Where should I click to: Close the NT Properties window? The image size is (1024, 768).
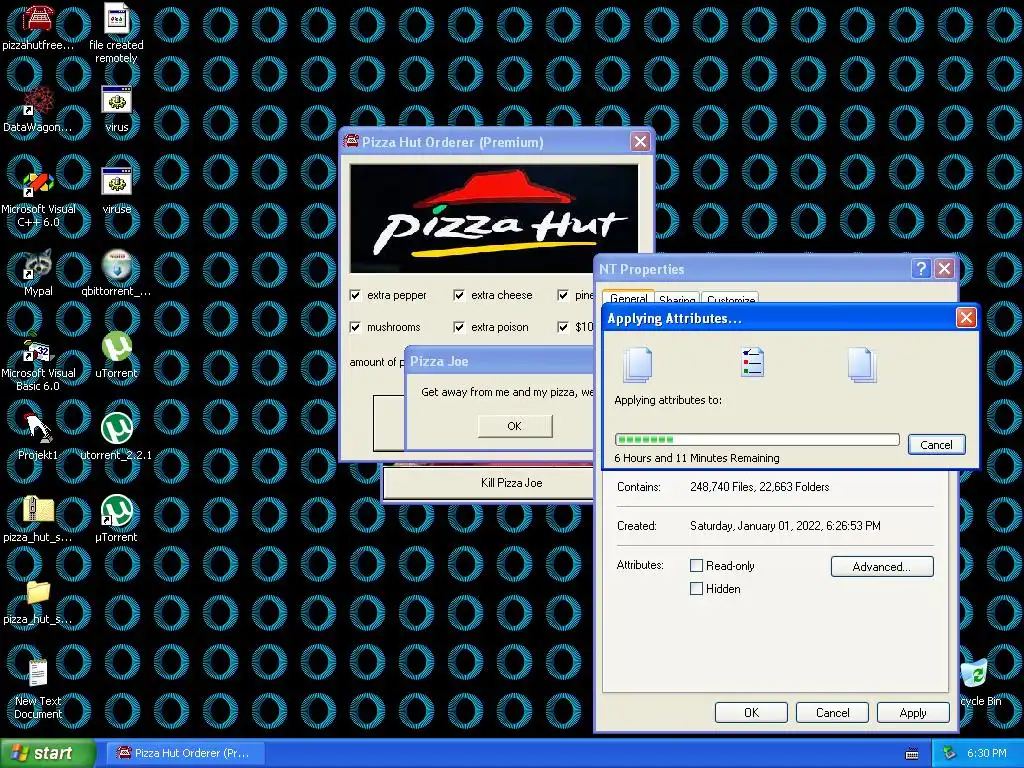pyautogui.click(x=944, y=268)
